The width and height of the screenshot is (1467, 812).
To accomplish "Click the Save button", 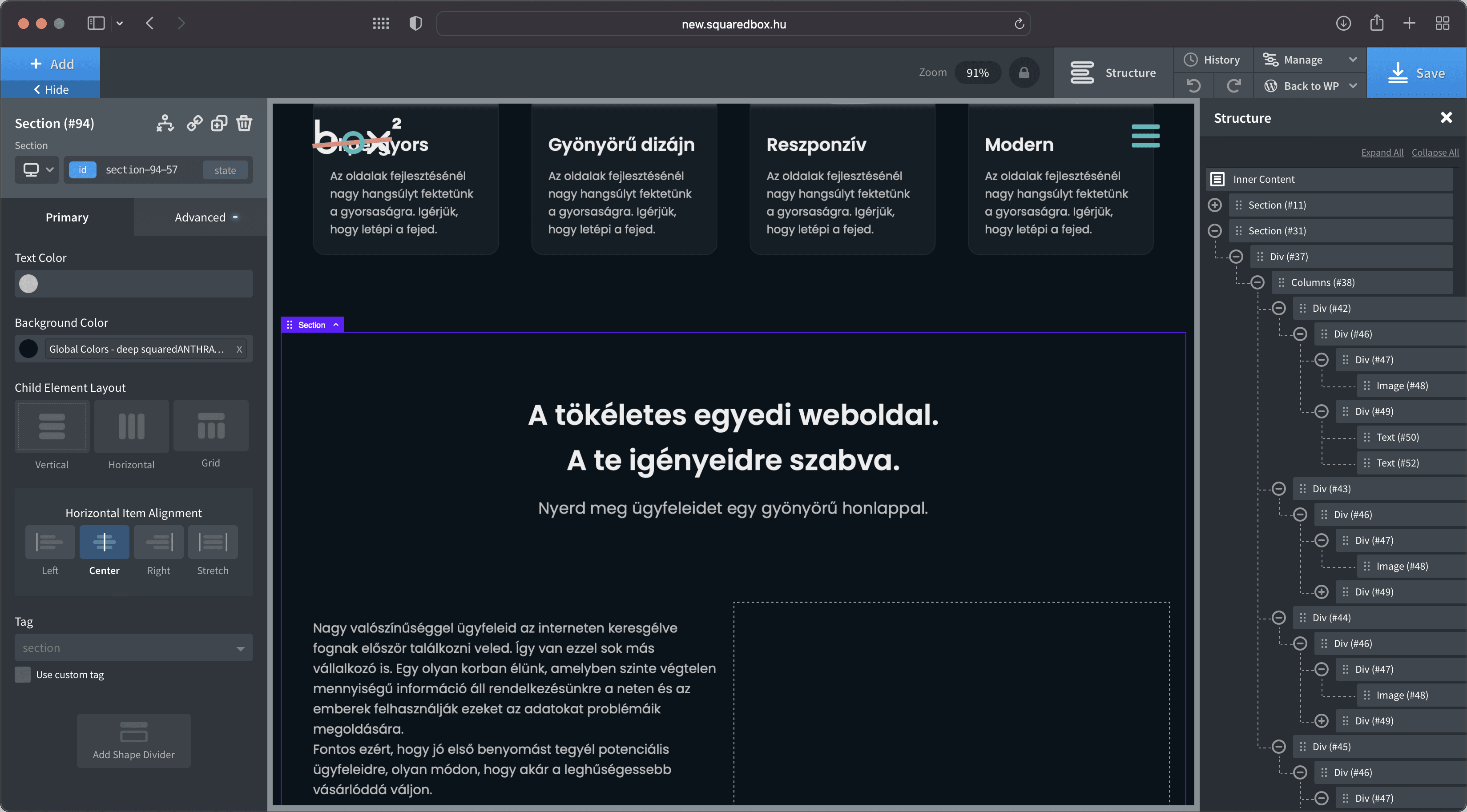I will click(x=1416, y=73).
